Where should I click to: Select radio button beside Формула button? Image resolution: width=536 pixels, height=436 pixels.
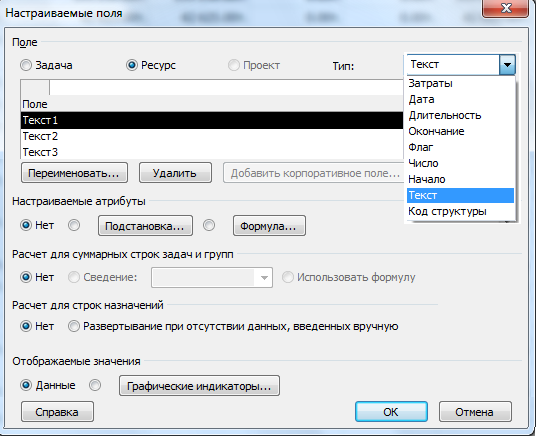coord(209,225)
